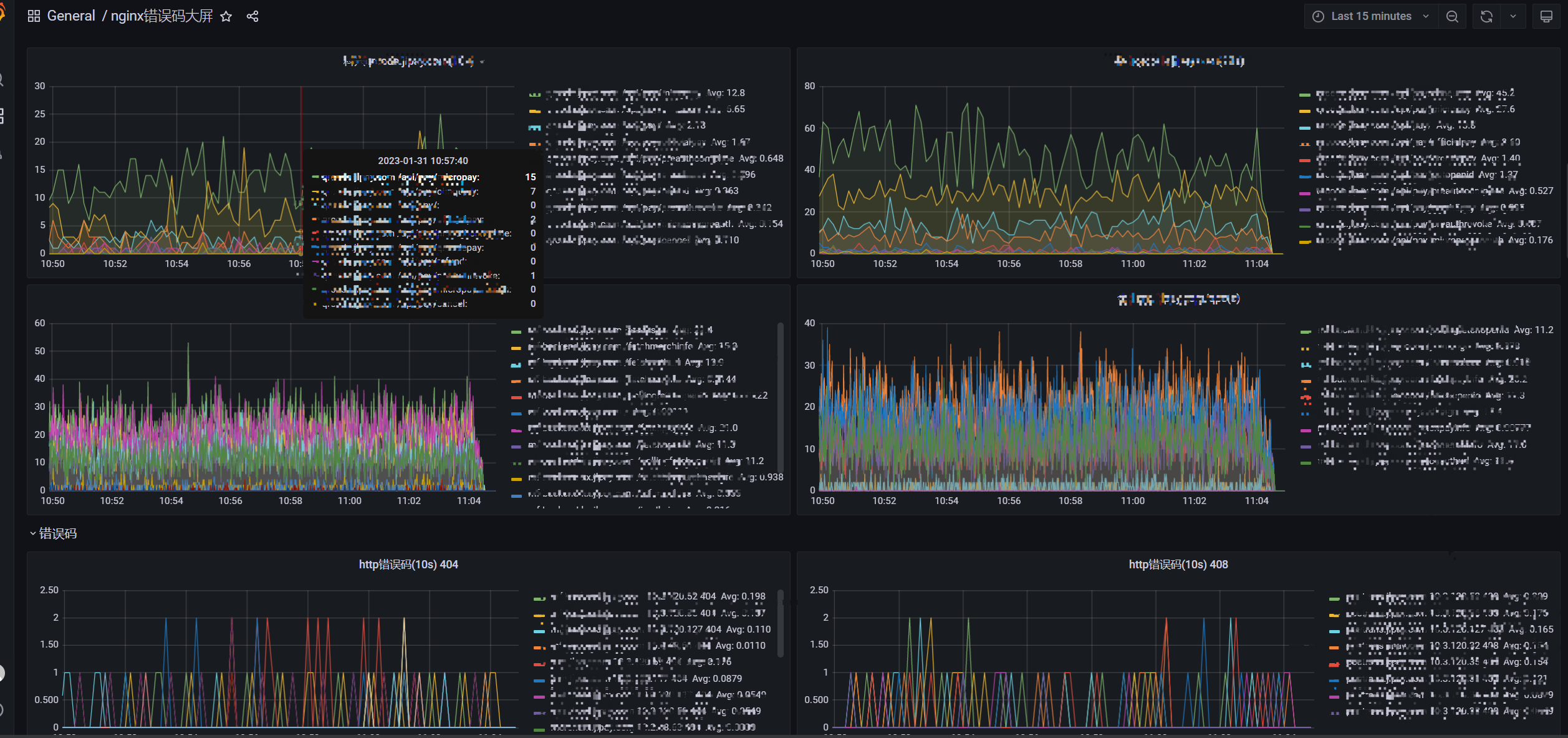Toggle the series with Avg: 5.65
This screenshot has width=1568, height=738.
(x=645, y=110)
